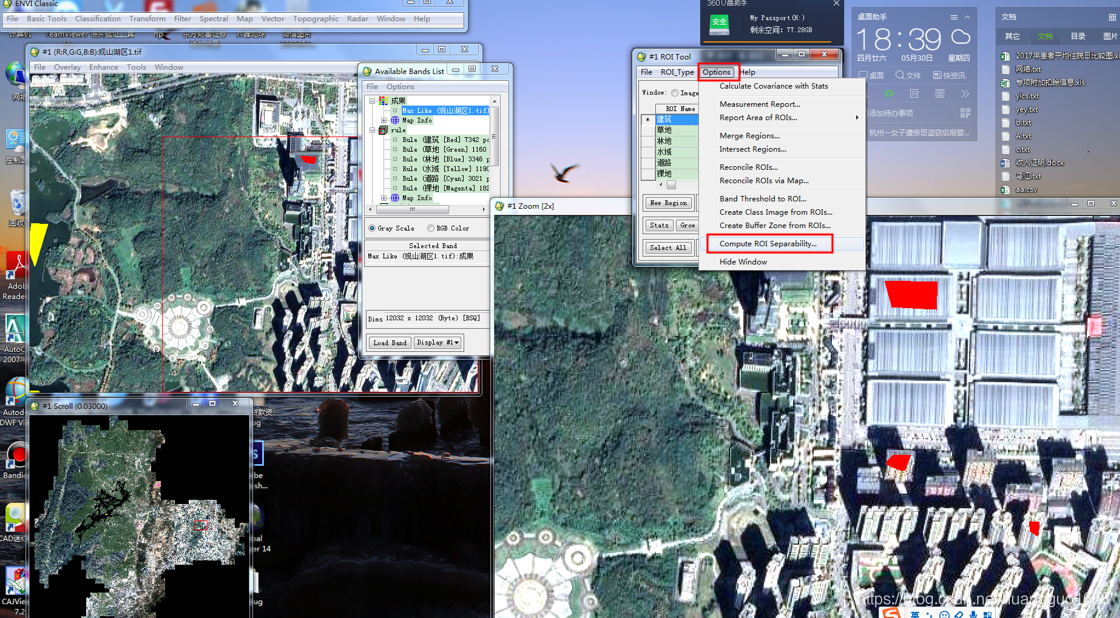Collapse the 桌面助手 widget with chevron
This screenshot has width=1120, height=618.
coord(967,17)
